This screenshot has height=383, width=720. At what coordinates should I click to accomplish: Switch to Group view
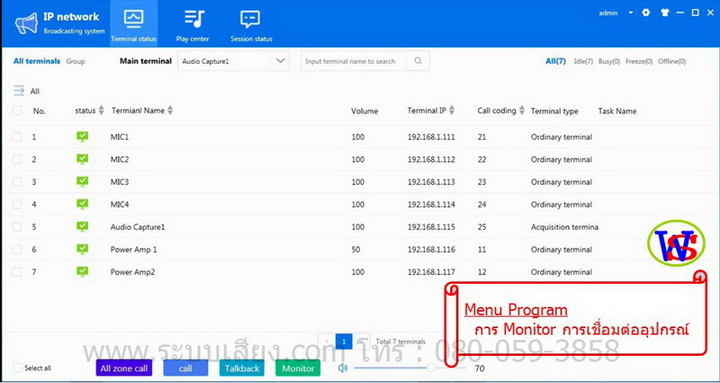tap(75, 61)
